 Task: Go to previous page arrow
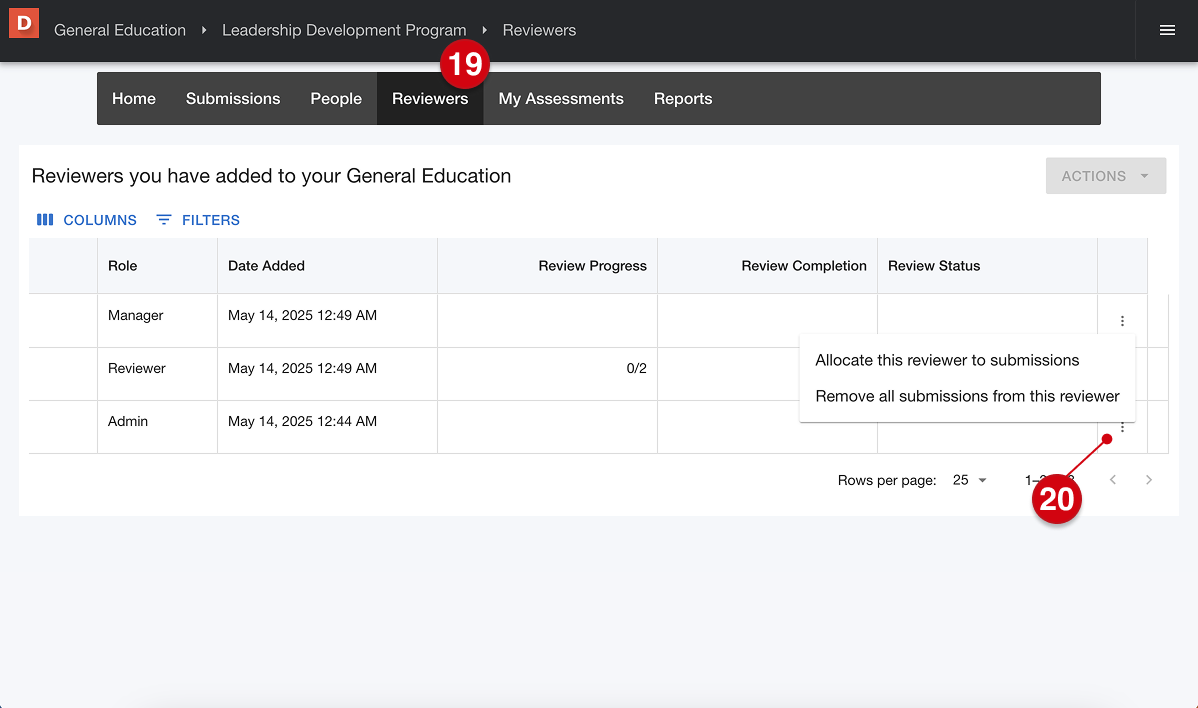point(1112,480)
